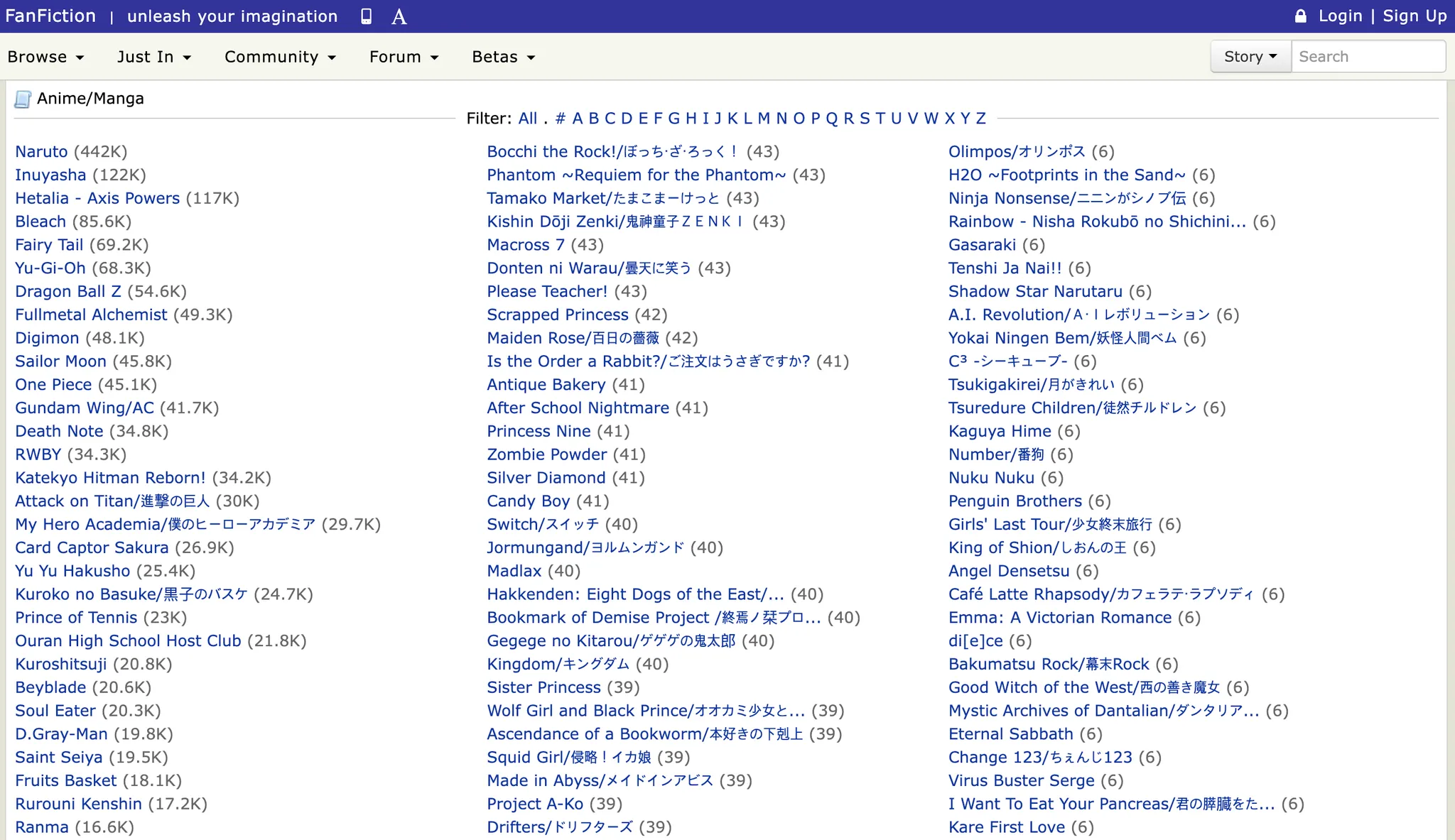This screenshot has height=840, width=1455.
Task: Filter listings by letter S
Action: tap(865, 119)
